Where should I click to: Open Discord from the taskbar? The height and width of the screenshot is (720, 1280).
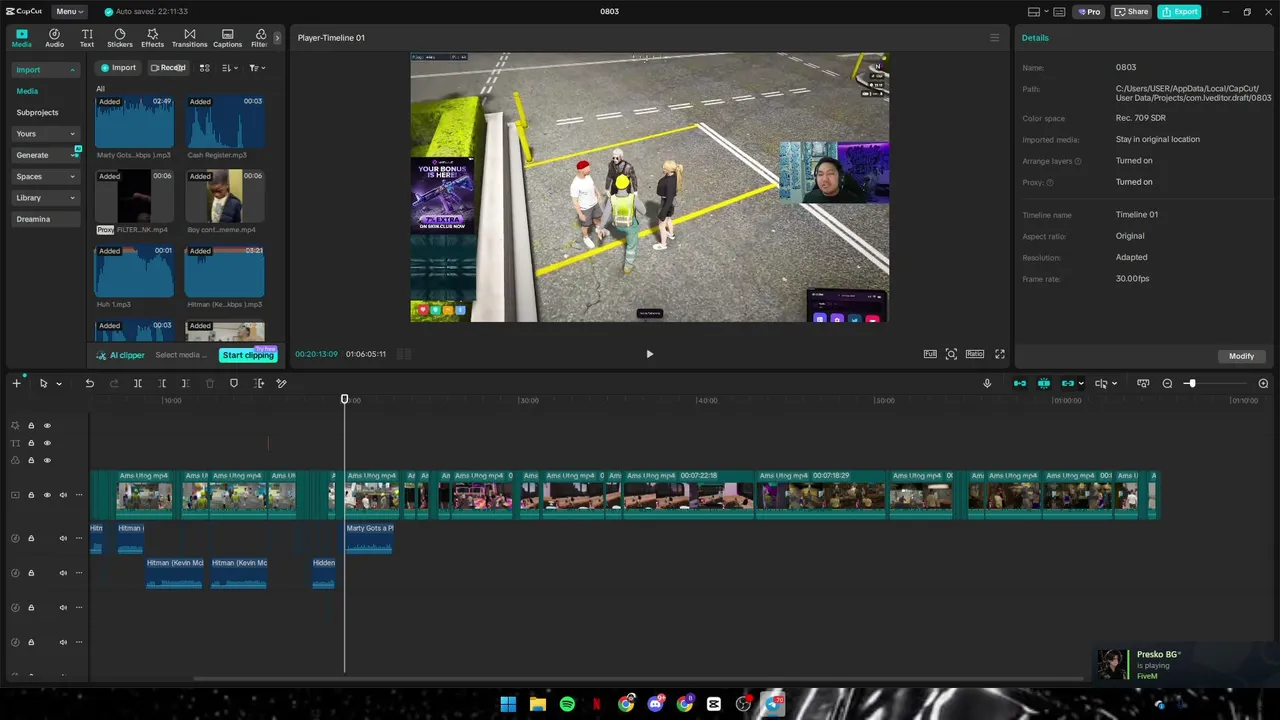coord(655,704)
